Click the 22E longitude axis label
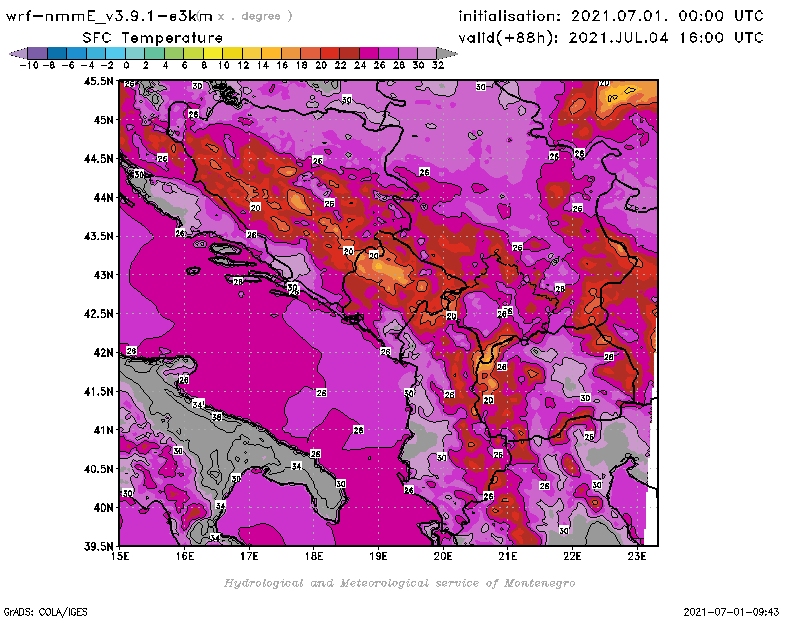Image resolution: width=800 pixels, height=618 pixels. [x=572, y=556]
